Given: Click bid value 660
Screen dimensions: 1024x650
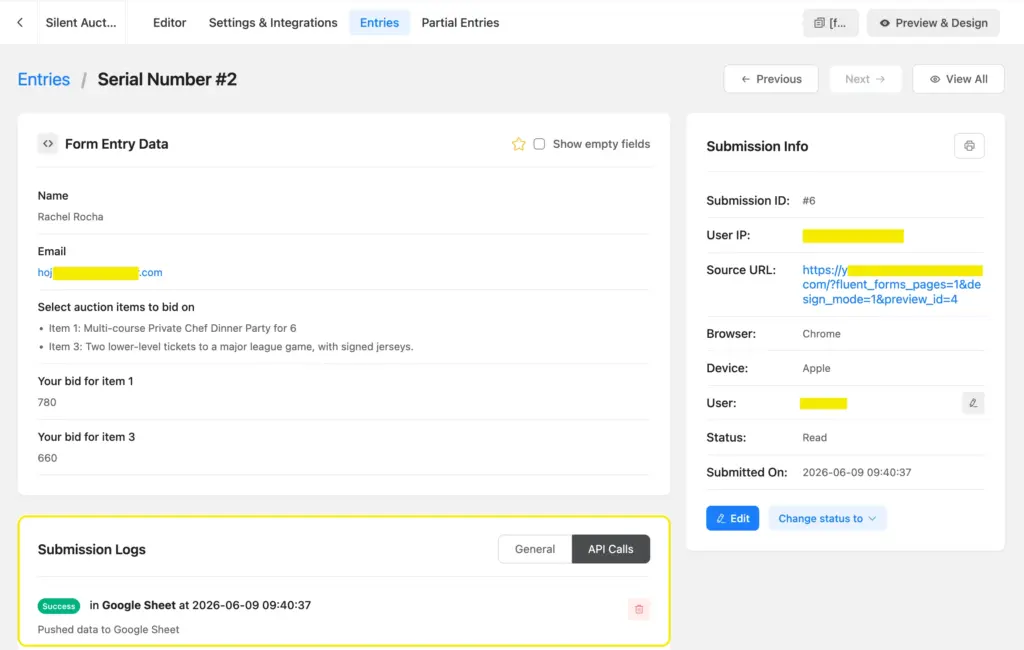Looking at the screenshot, I should pyautogui.click(x=48, y=458).
